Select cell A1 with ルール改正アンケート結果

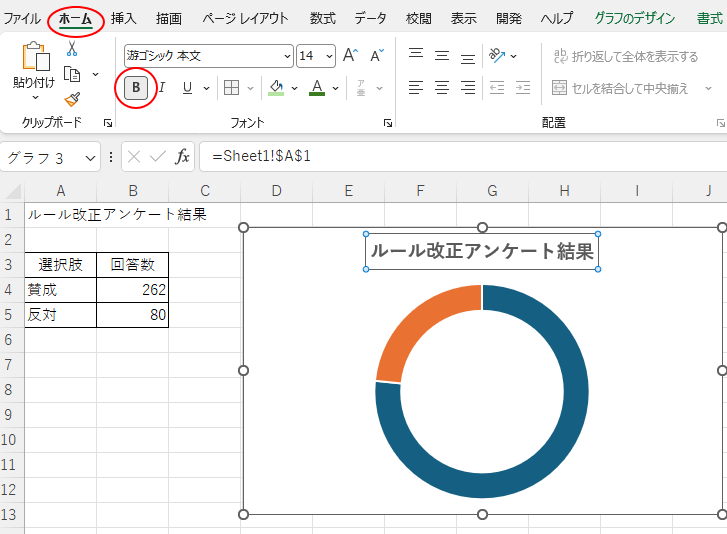[61, 215]
